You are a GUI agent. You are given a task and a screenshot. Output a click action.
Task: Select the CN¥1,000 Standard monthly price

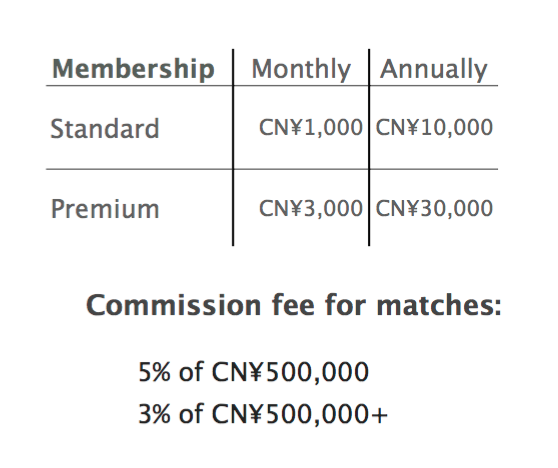pyautogui.click(x=311, y=128)
